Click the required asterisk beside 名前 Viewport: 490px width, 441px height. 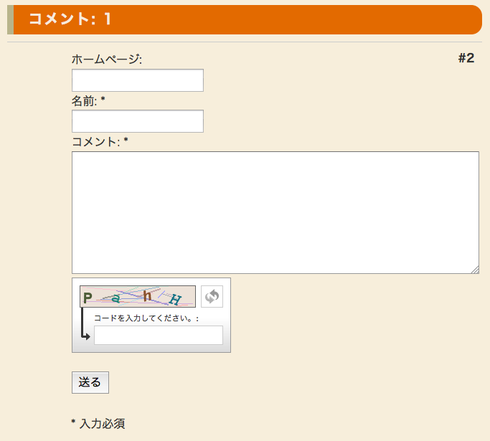[x=103, y=99]
